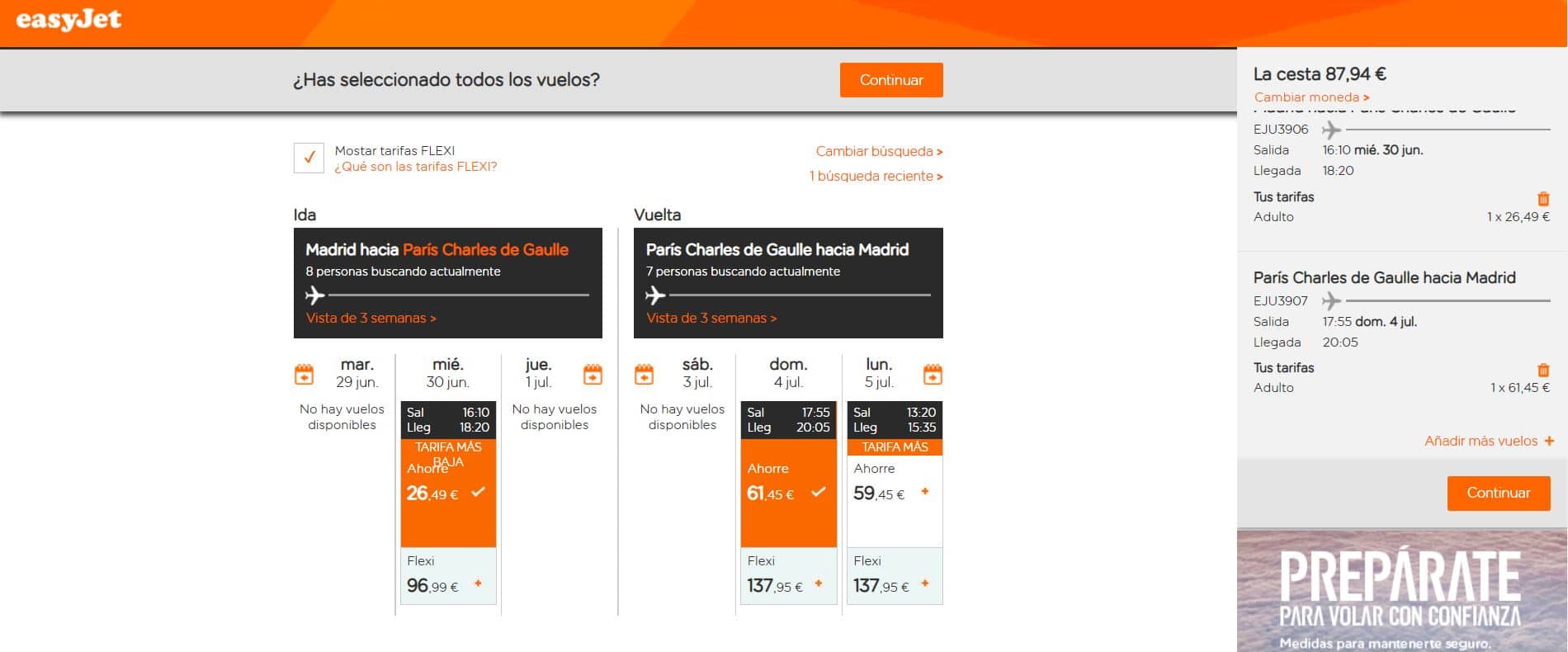Click the easyJet logo
Screen dimensions: 1568x652
coord(69,20)
